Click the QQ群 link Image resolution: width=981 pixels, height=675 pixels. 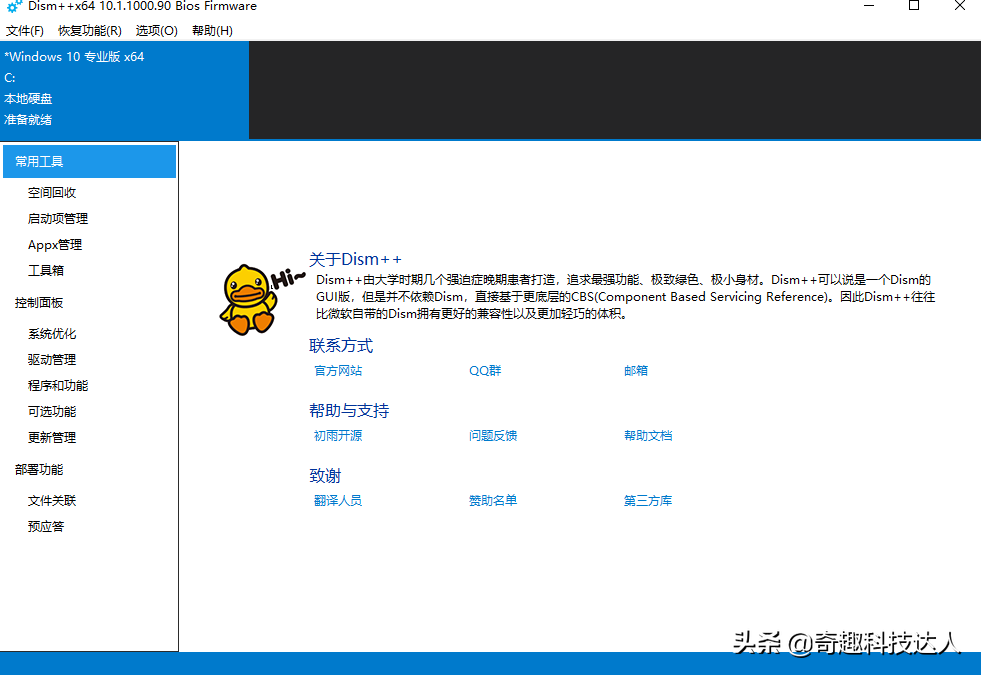[484, 370]
